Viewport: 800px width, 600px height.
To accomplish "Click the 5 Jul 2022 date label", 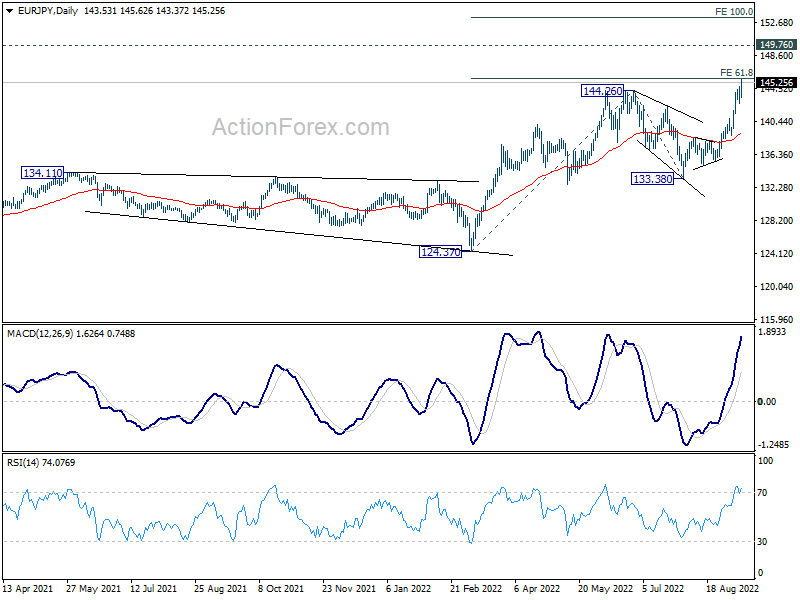I will click(x=663, y=589).
